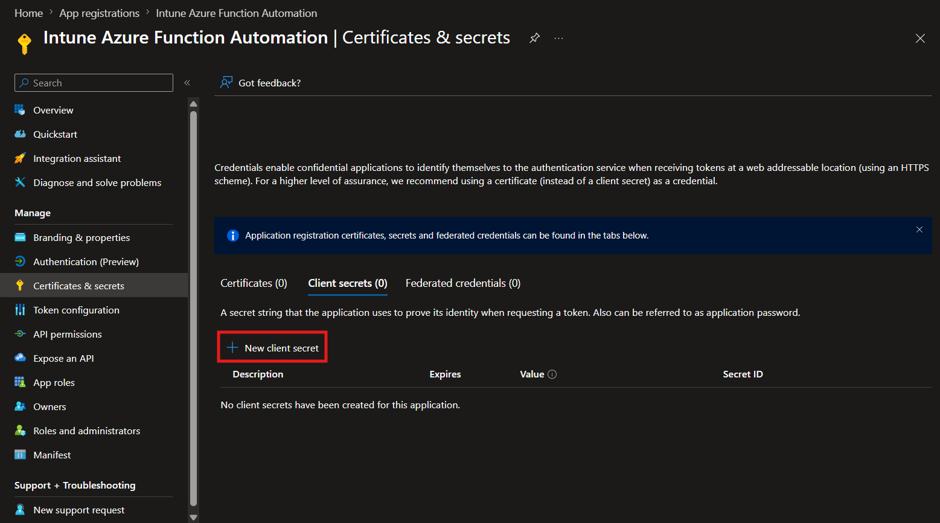
Task: Click the Overview icon in sidebar
Action: tap(20, 110)
